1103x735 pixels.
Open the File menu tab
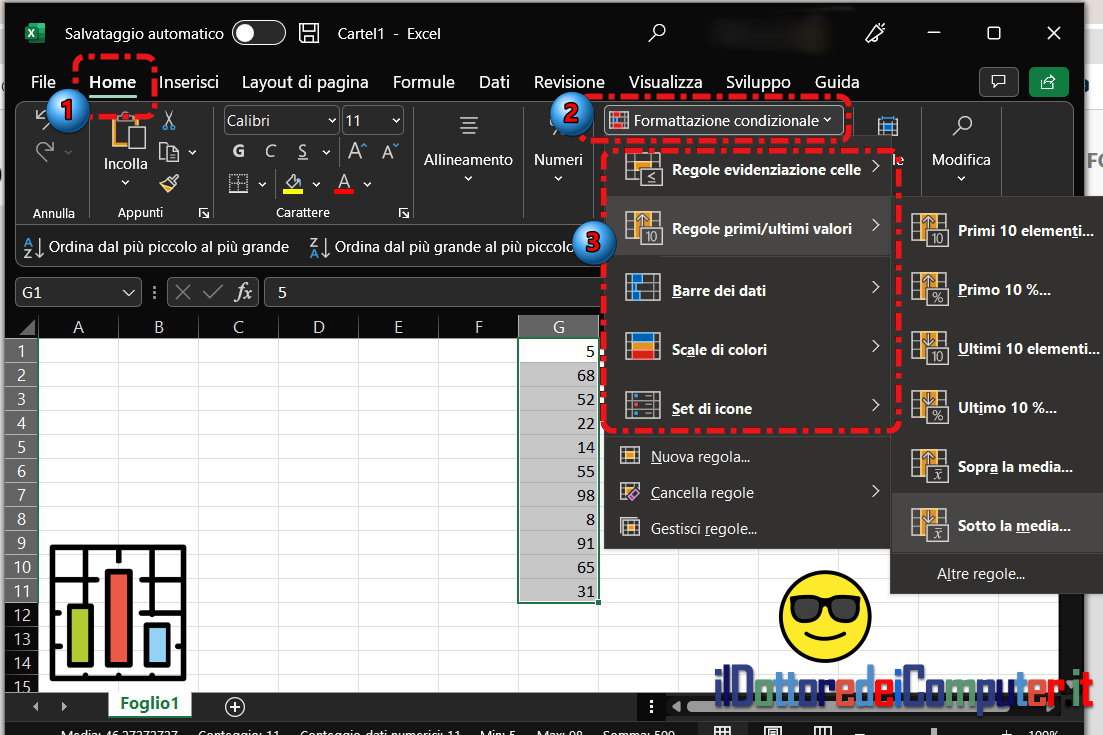pyautogui.click(x=43, y=82)
